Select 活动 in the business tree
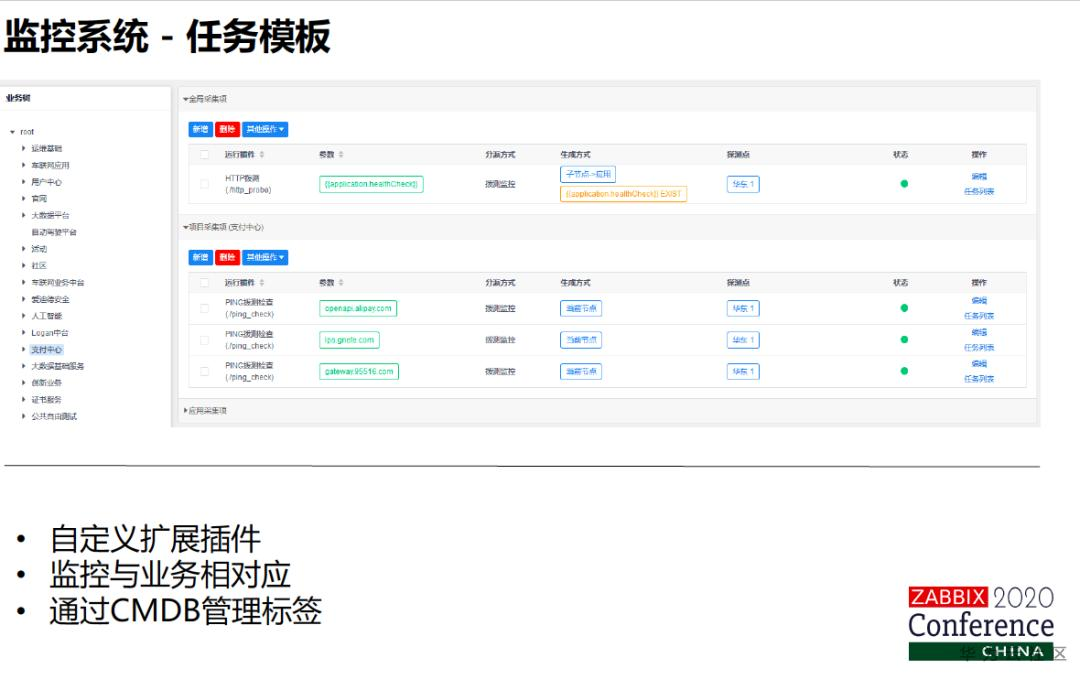Viewport: 1080px width, 679px height. pos(39,249)
